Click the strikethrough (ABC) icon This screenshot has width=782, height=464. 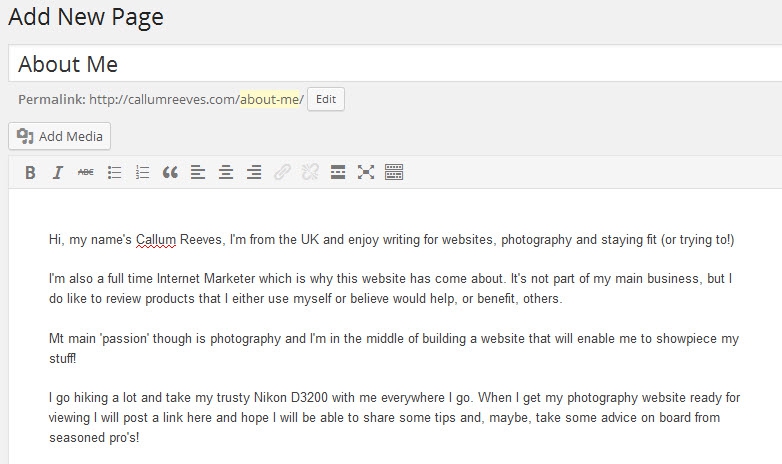tap(86, 173)
